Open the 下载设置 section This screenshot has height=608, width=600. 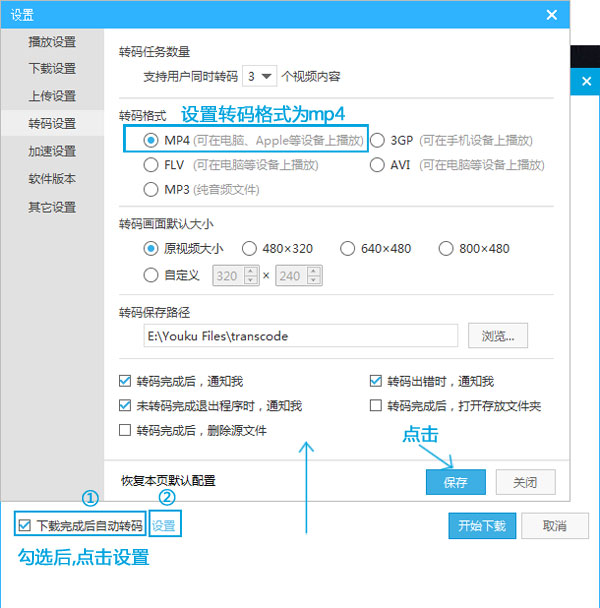click(52, 69)
